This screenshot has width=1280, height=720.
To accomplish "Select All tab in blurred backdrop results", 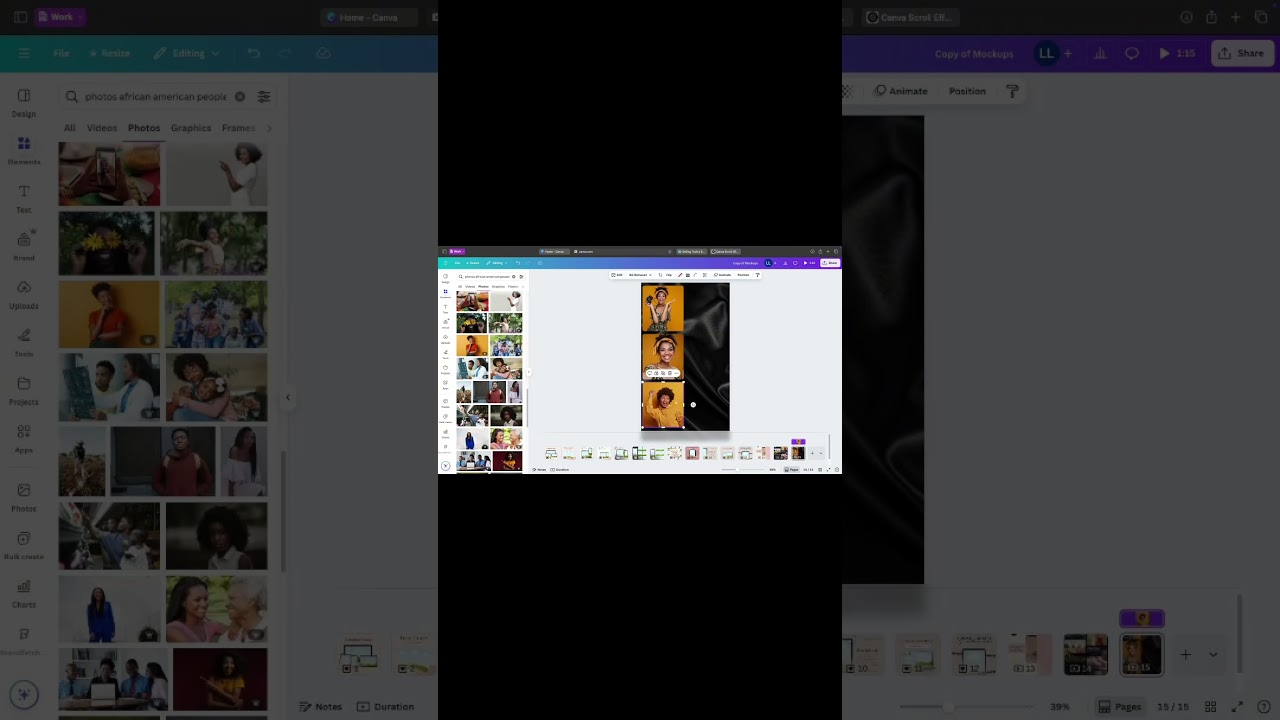I will [x=69, y=128].
